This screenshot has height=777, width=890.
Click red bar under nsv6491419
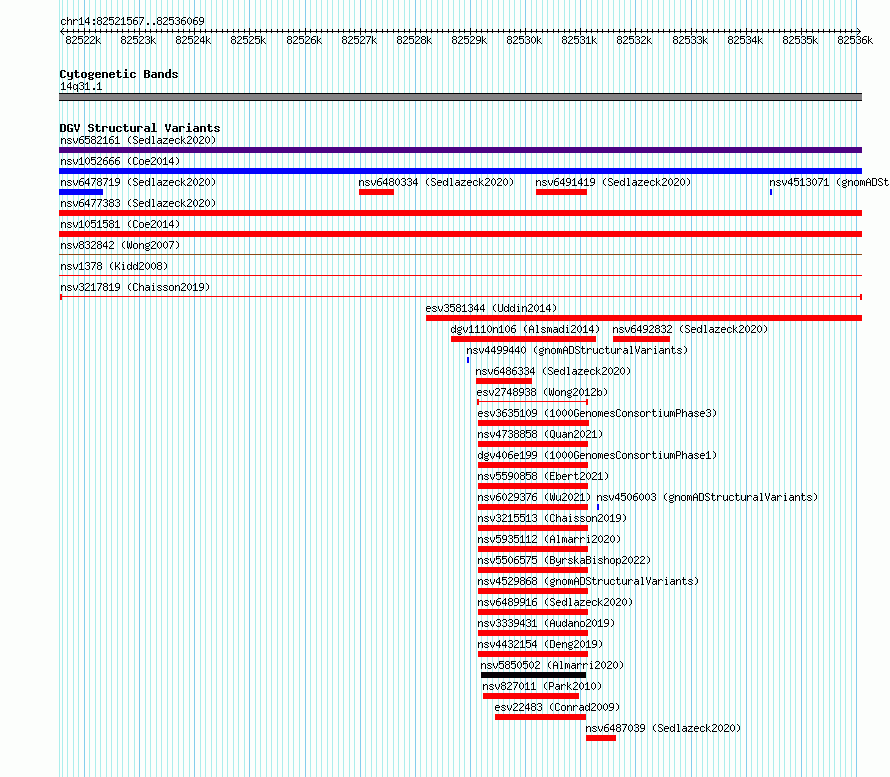coord(561,192)
